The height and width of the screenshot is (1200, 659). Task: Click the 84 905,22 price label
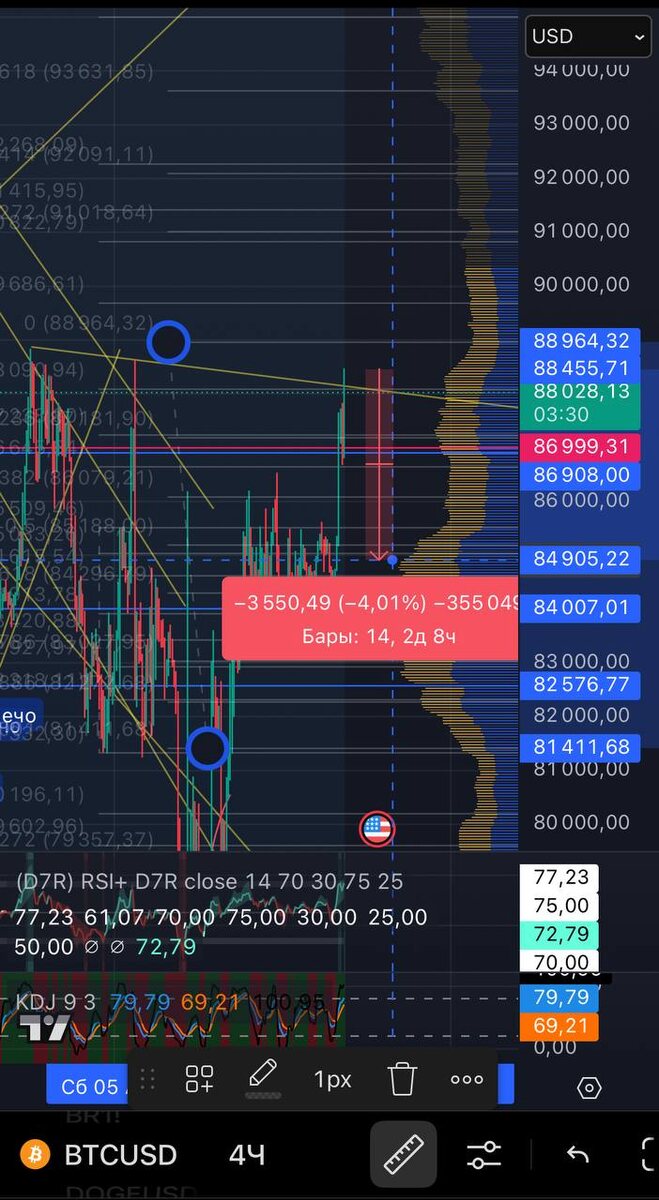click(581, 559)
